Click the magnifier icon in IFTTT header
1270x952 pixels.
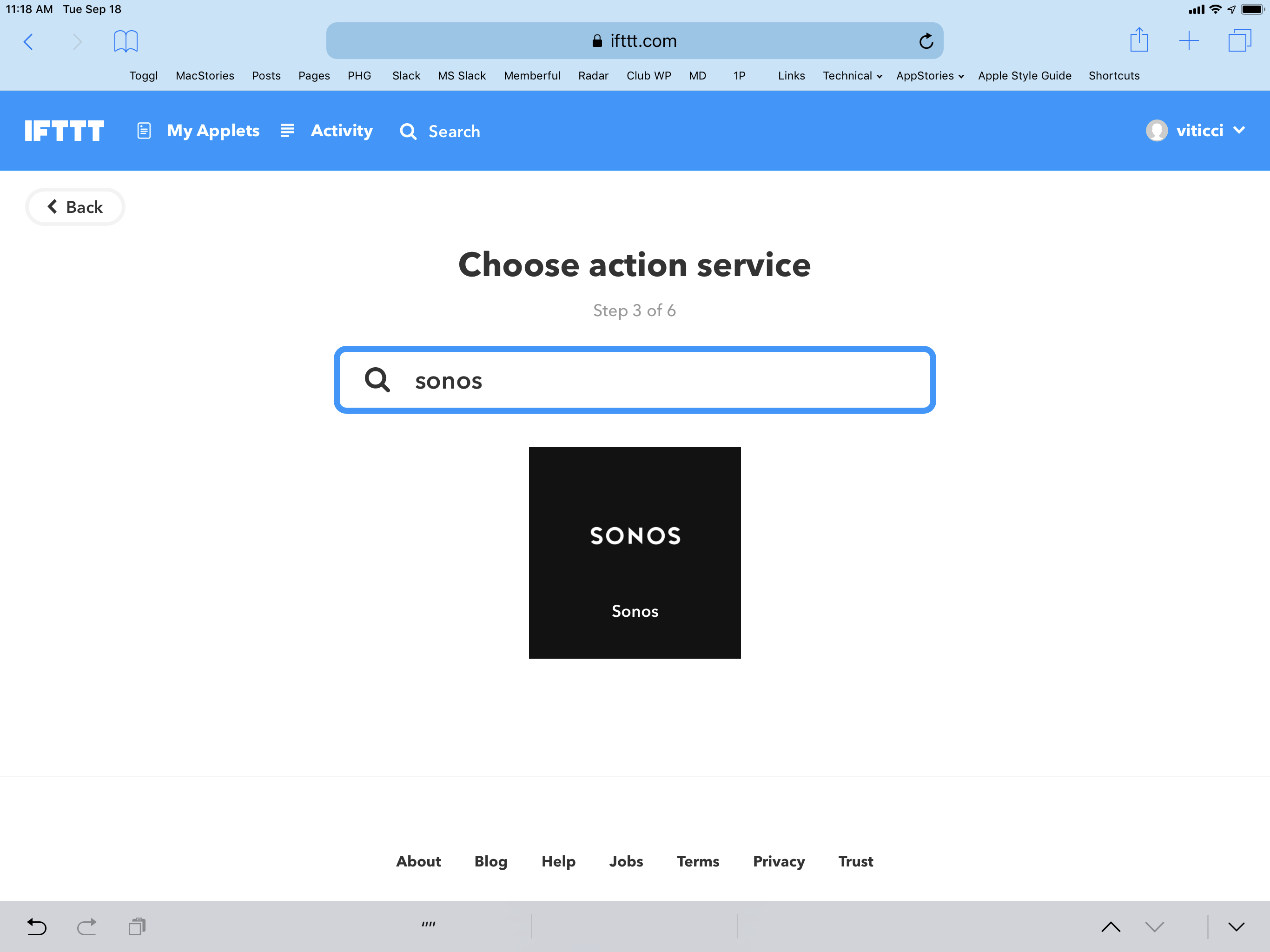[x=408, y=132]
